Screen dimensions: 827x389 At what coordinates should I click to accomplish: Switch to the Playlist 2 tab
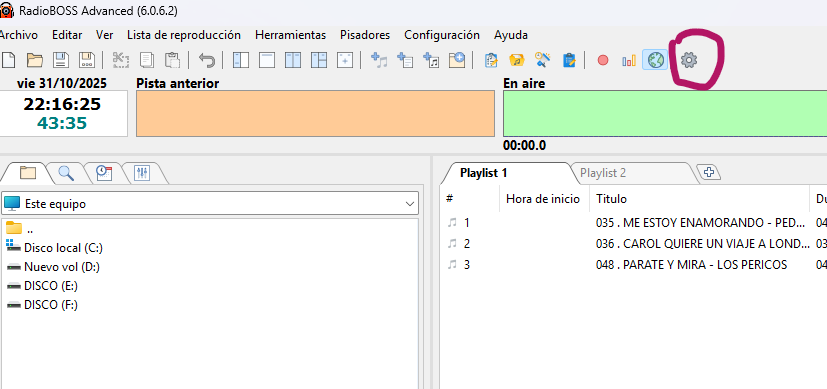[603, 173]
